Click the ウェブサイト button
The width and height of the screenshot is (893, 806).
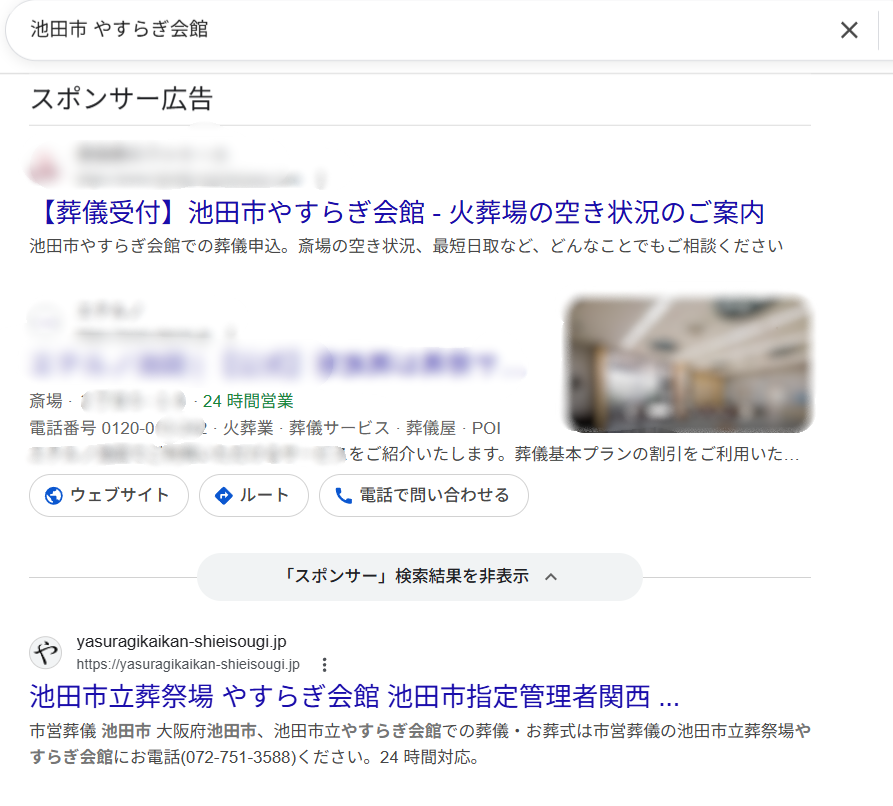point(108,495)
